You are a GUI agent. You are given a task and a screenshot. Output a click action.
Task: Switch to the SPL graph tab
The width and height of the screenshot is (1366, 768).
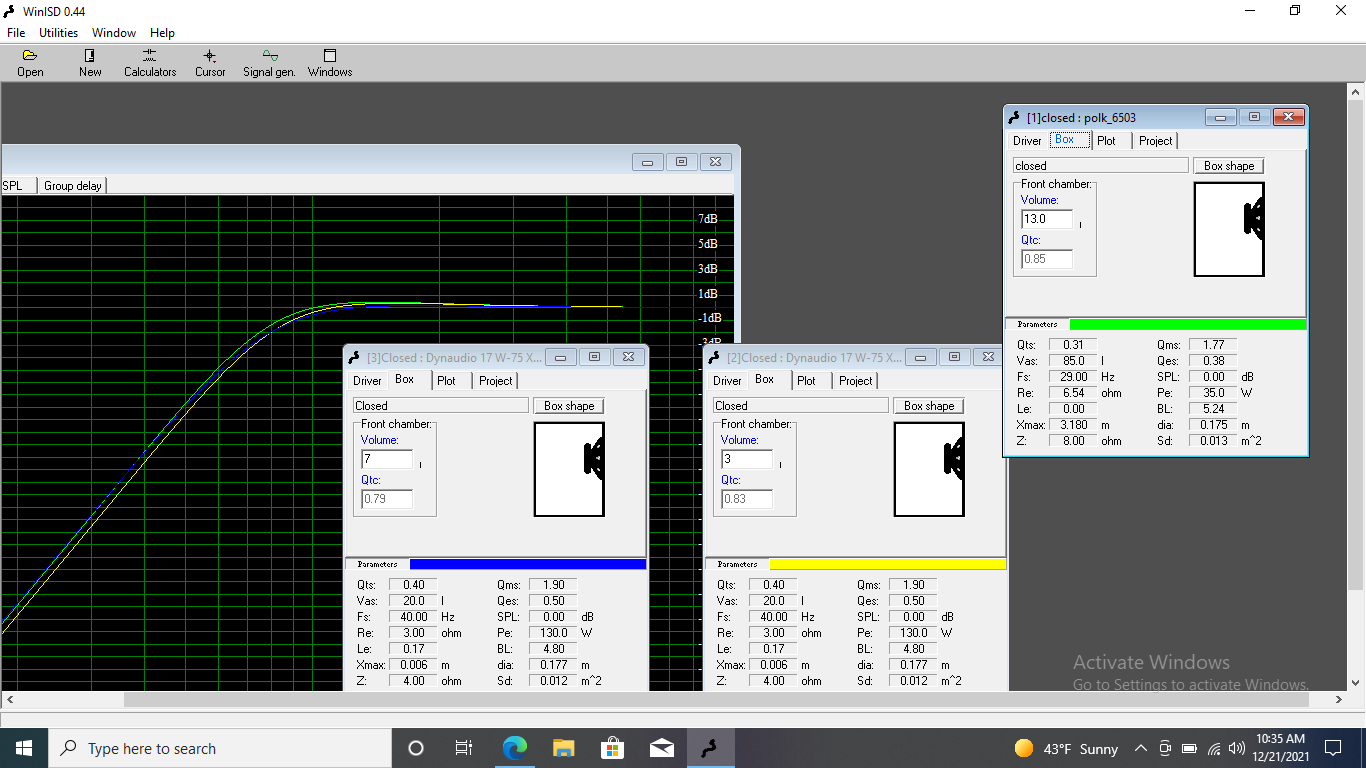pyautogui.click(x=17, y=185)
